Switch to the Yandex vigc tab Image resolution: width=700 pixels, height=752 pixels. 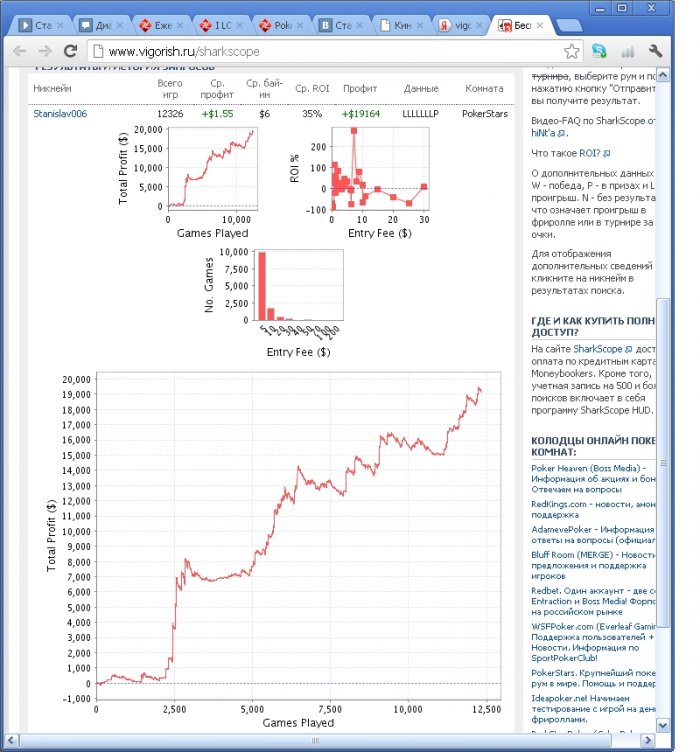tap(456, 25)
